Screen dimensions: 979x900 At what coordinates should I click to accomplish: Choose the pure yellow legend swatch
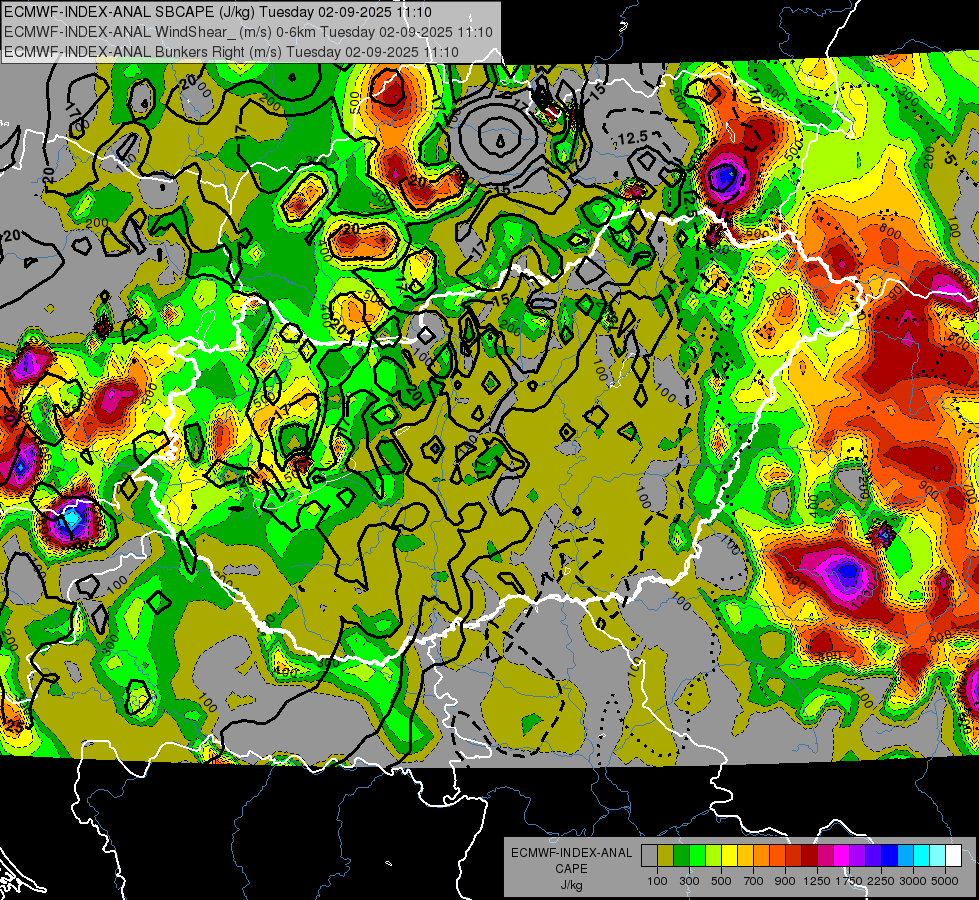coord(729,856)
